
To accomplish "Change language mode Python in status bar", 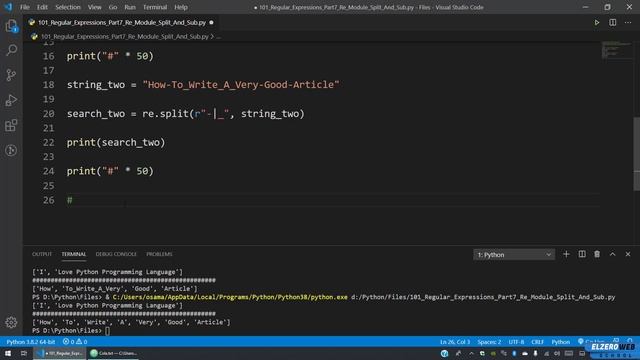I will (x=560, y=342).
